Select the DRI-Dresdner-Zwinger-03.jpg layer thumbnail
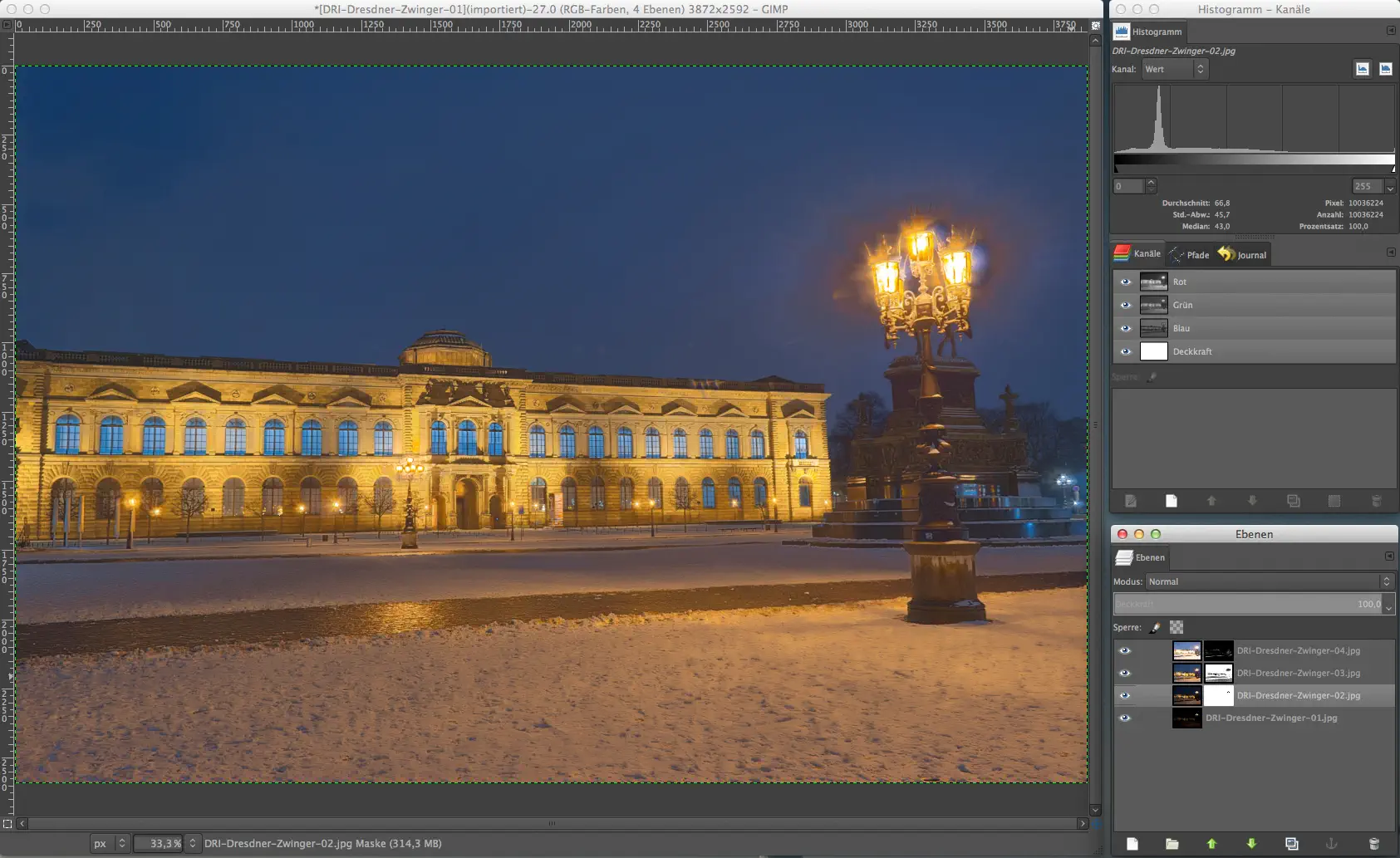The image size is (1400, 858). coord(1187,673)
